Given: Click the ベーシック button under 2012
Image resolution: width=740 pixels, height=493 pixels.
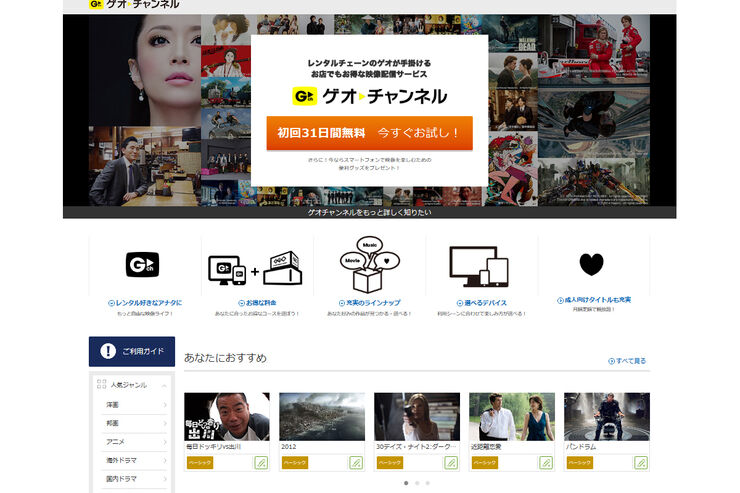Looking at the screenshot, I should tap(294, 463).
